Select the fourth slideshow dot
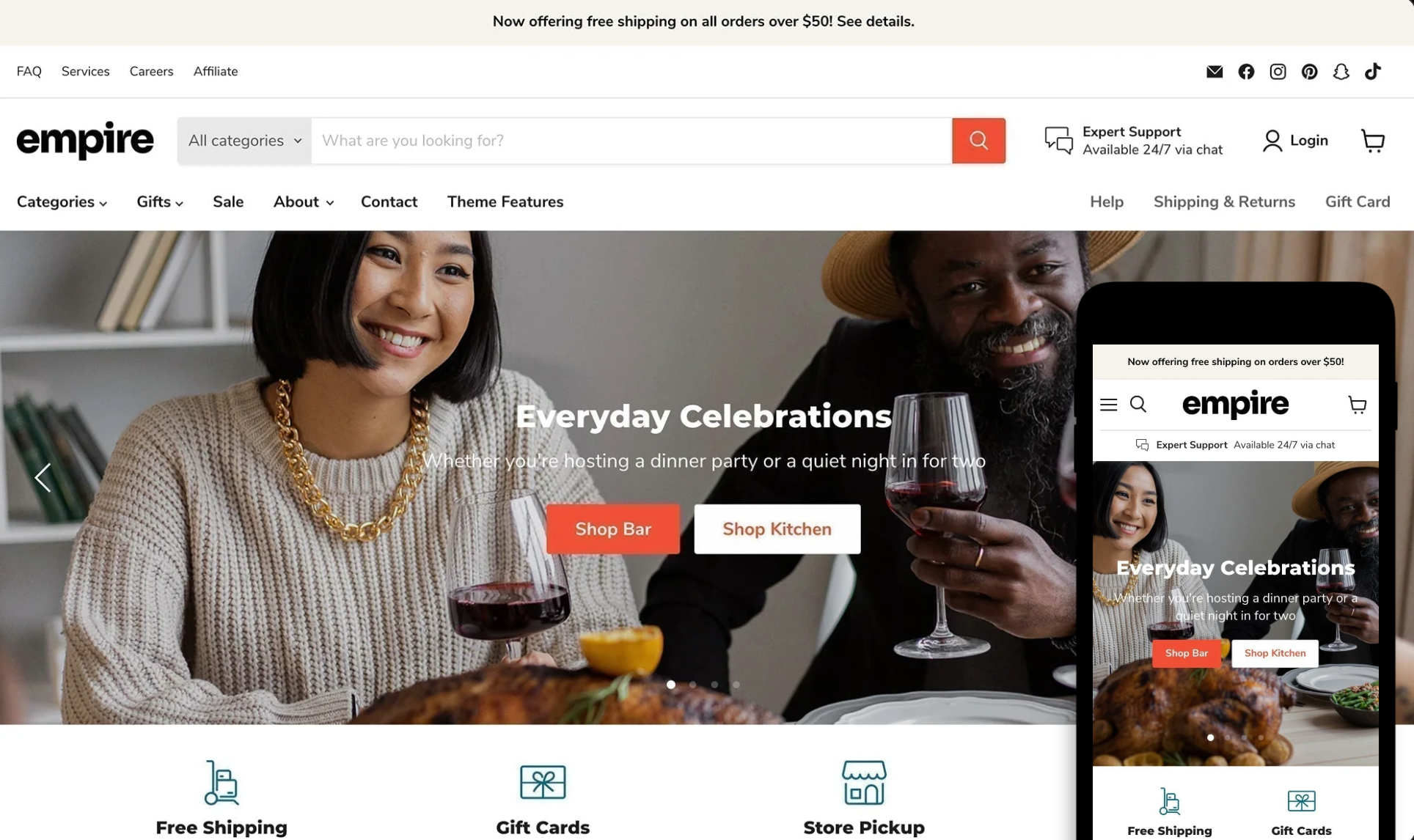1414x840 pixels. (736, 685)
